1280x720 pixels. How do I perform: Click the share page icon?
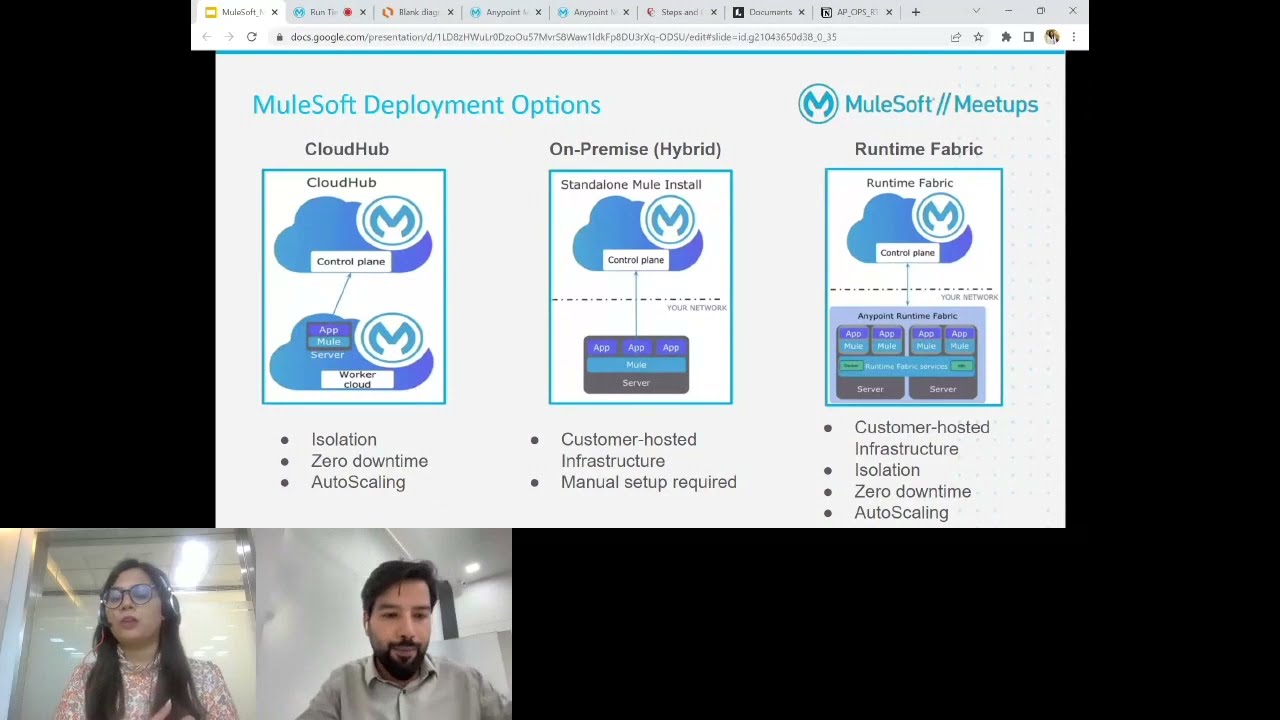(956, 37)
